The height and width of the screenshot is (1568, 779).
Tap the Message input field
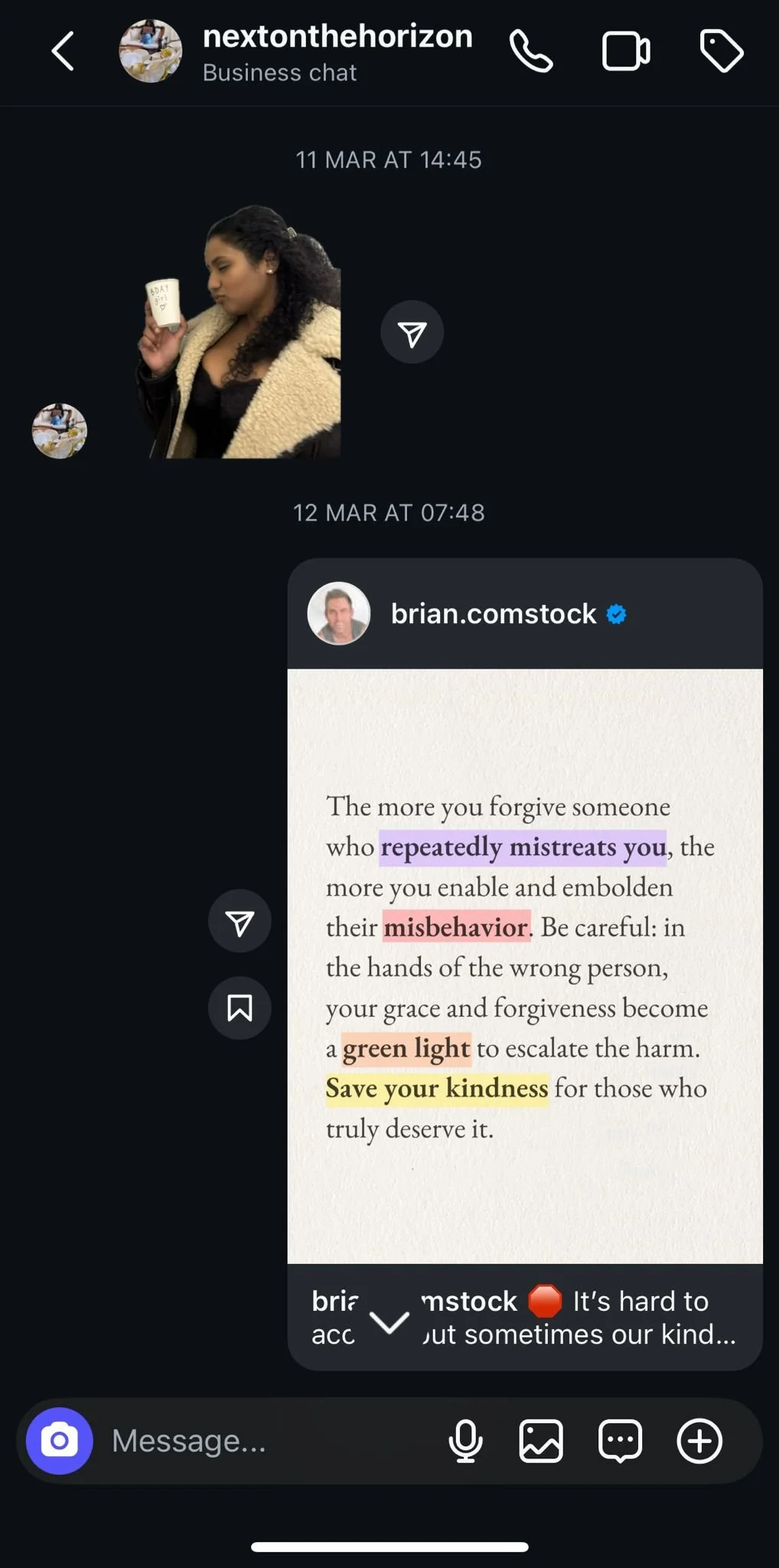[268, 1441]
